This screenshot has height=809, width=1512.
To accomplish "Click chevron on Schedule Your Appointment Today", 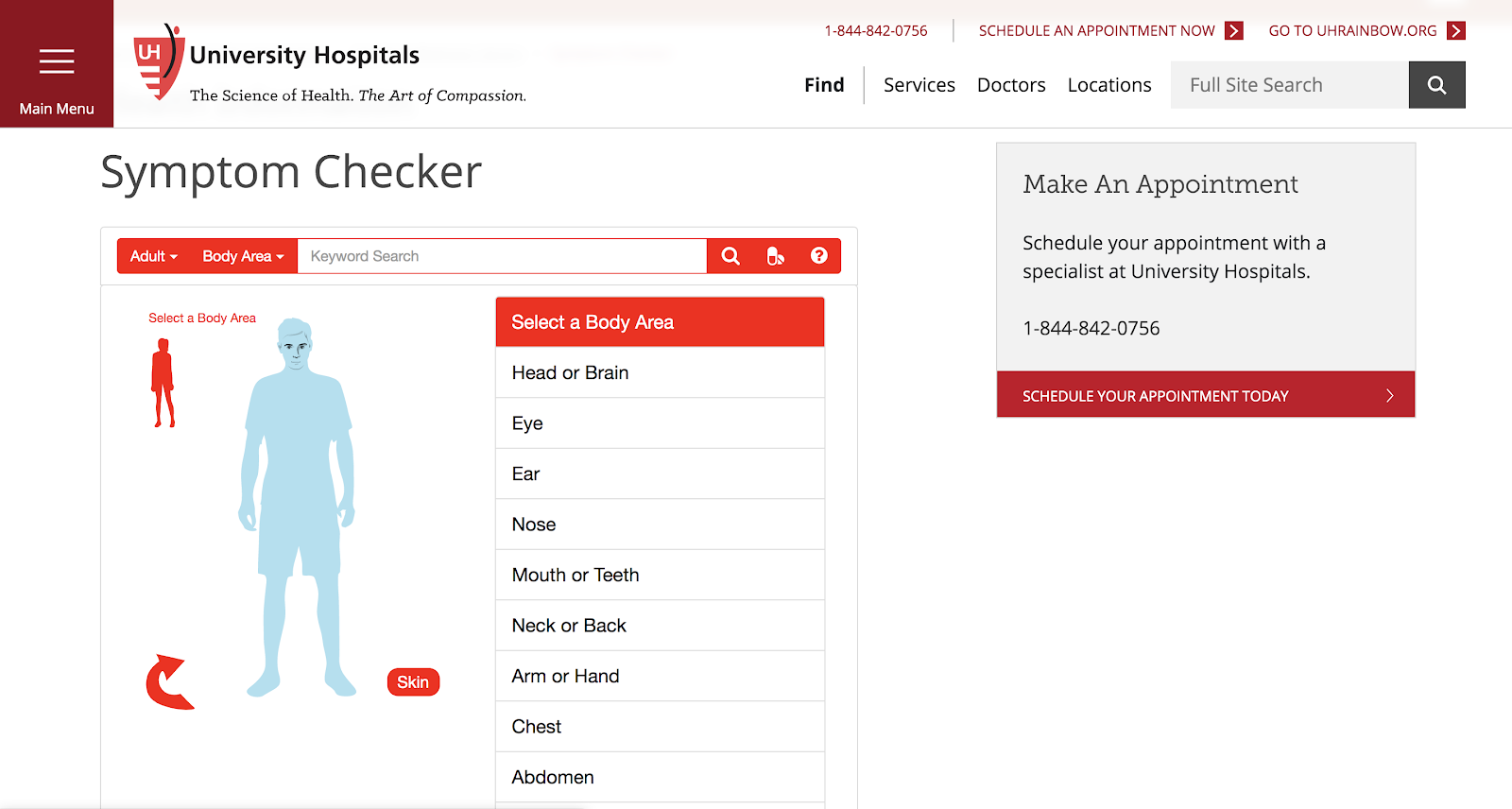I will point(1389,396).
